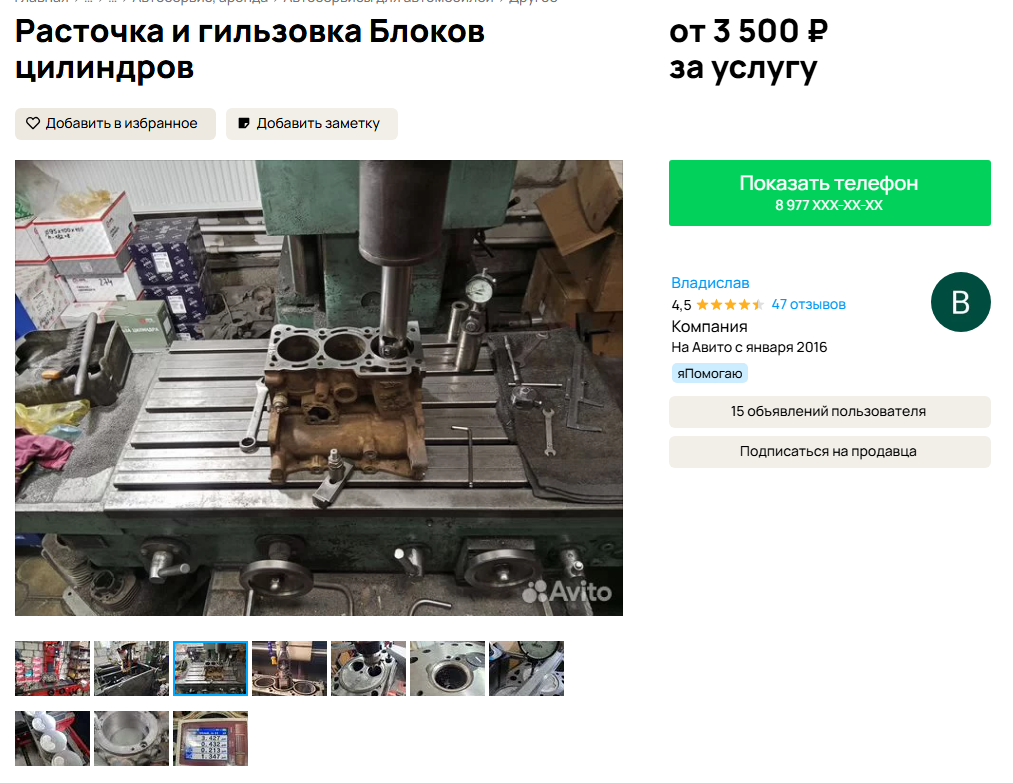Open seller profile link Владислав
Image resolution: width=1013 pixels, height=783 pixels.
coord(710,283)
